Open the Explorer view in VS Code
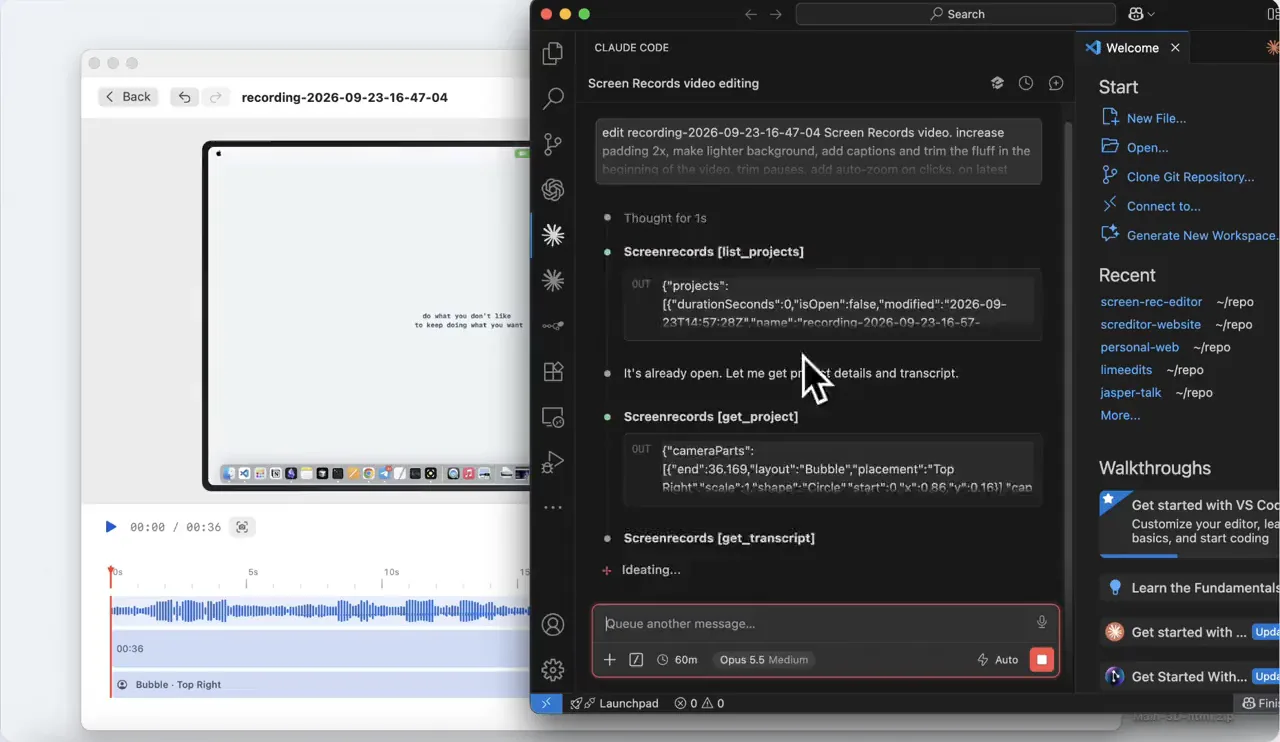The height and width of the screenshot is (742, 1280). pyautogui.click(x=553, y=54)
